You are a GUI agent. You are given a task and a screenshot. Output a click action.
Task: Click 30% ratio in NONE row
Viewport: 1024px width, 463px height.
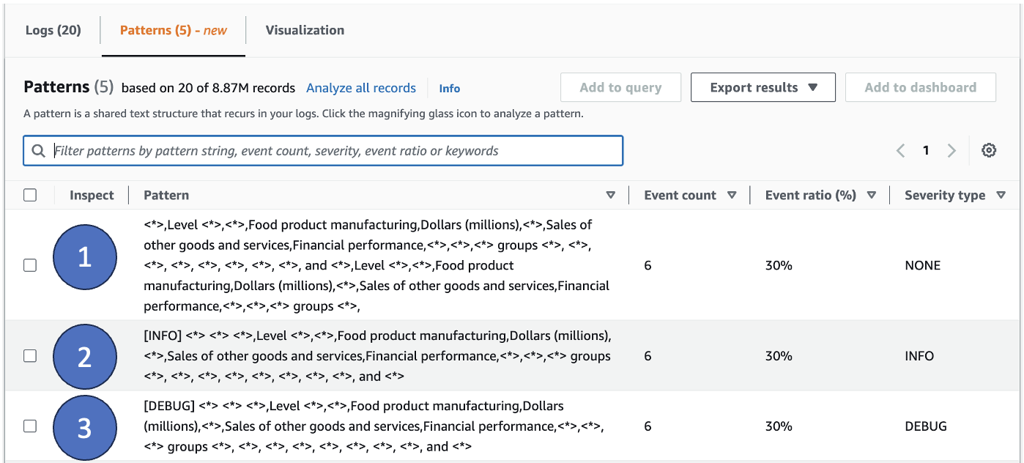(x=778, y=265)
